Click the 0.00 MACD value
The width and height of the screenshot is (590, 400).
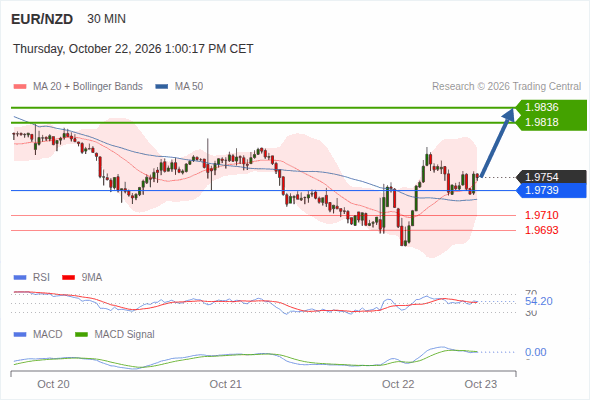pos(535,352)
